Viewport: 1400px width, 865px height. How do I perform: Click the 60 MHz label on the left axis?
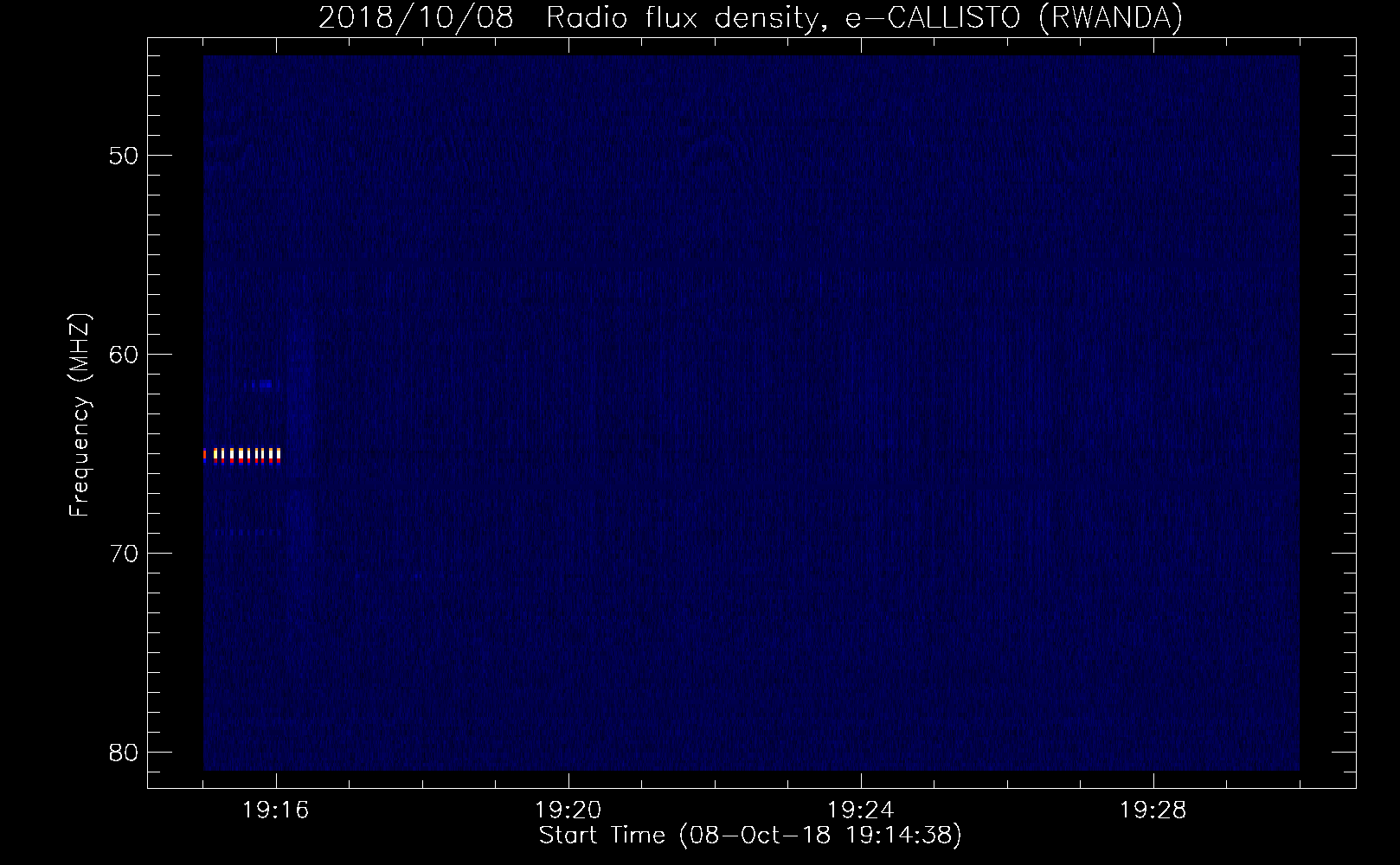click(124, 355)
